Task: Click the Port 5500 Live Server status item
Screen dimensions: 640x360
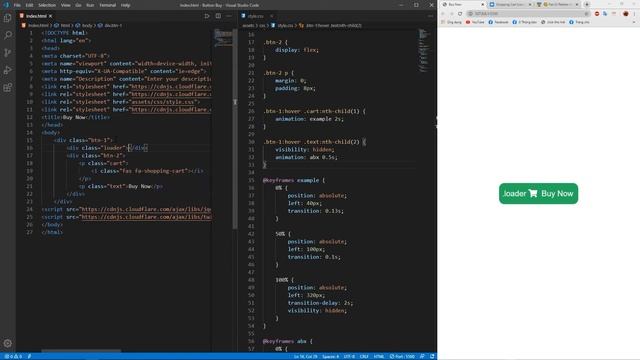Action: [402, 356]
